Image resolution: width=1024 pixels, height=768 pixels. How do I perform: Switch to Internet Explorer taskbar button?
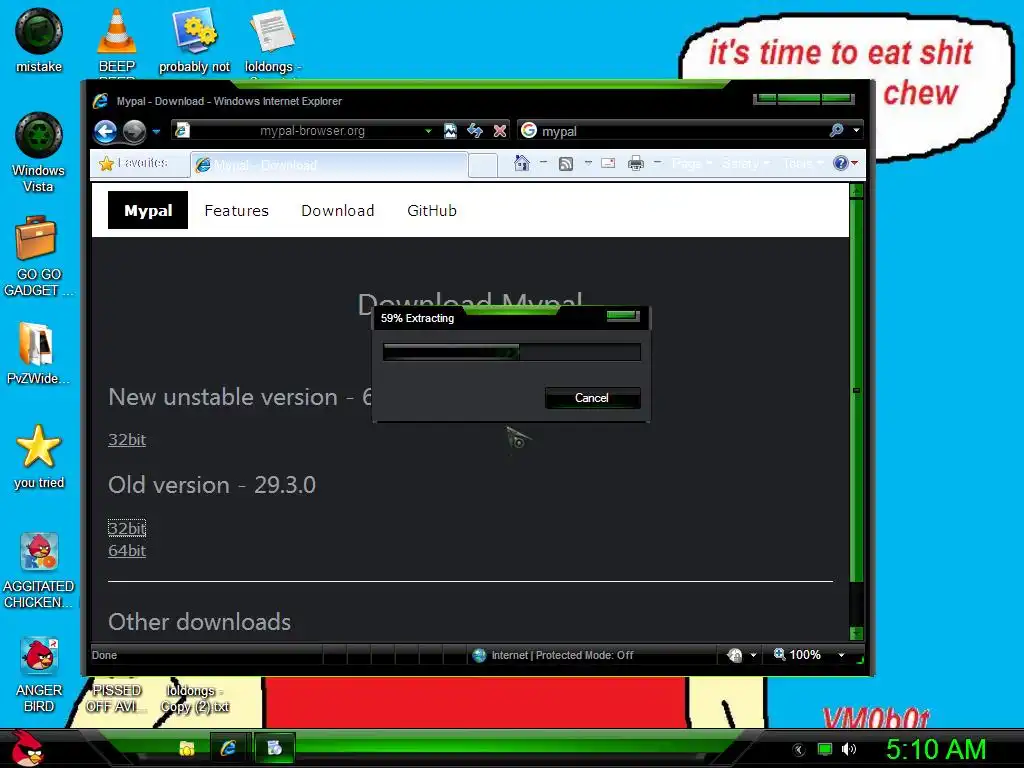(x=228, y=748)
